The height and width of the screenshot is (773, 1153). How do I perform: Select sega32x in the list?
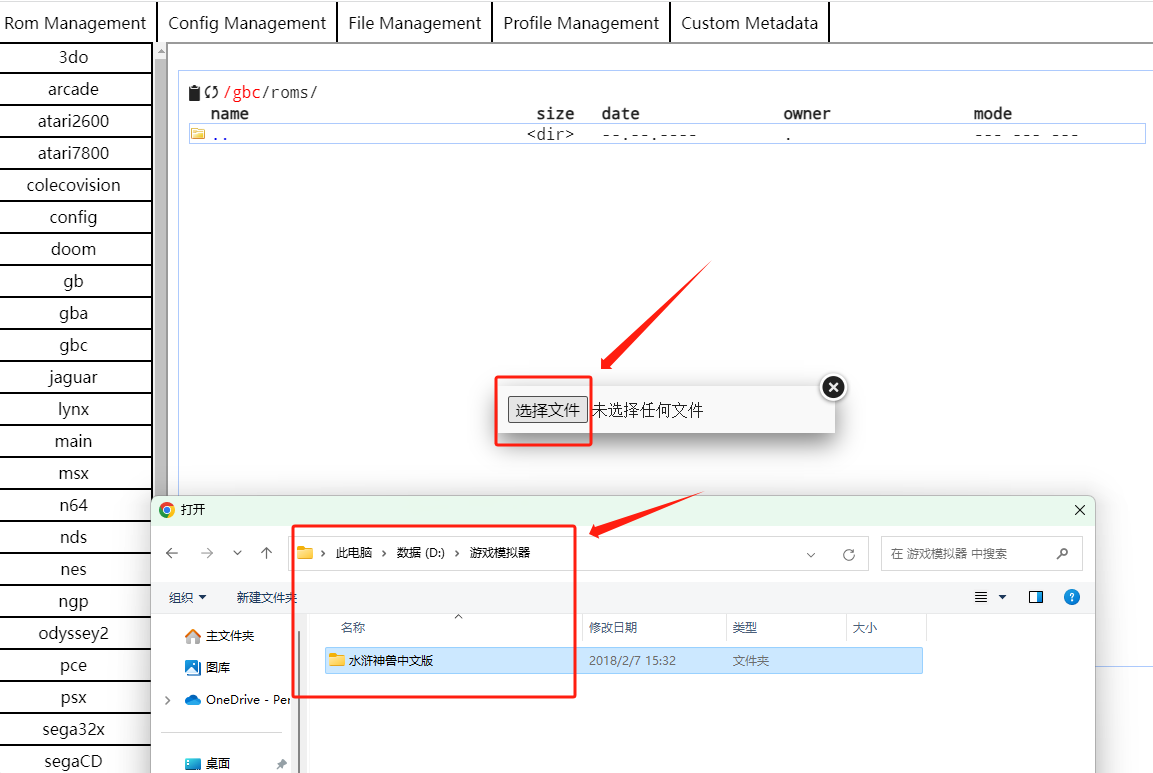point(74,729)
